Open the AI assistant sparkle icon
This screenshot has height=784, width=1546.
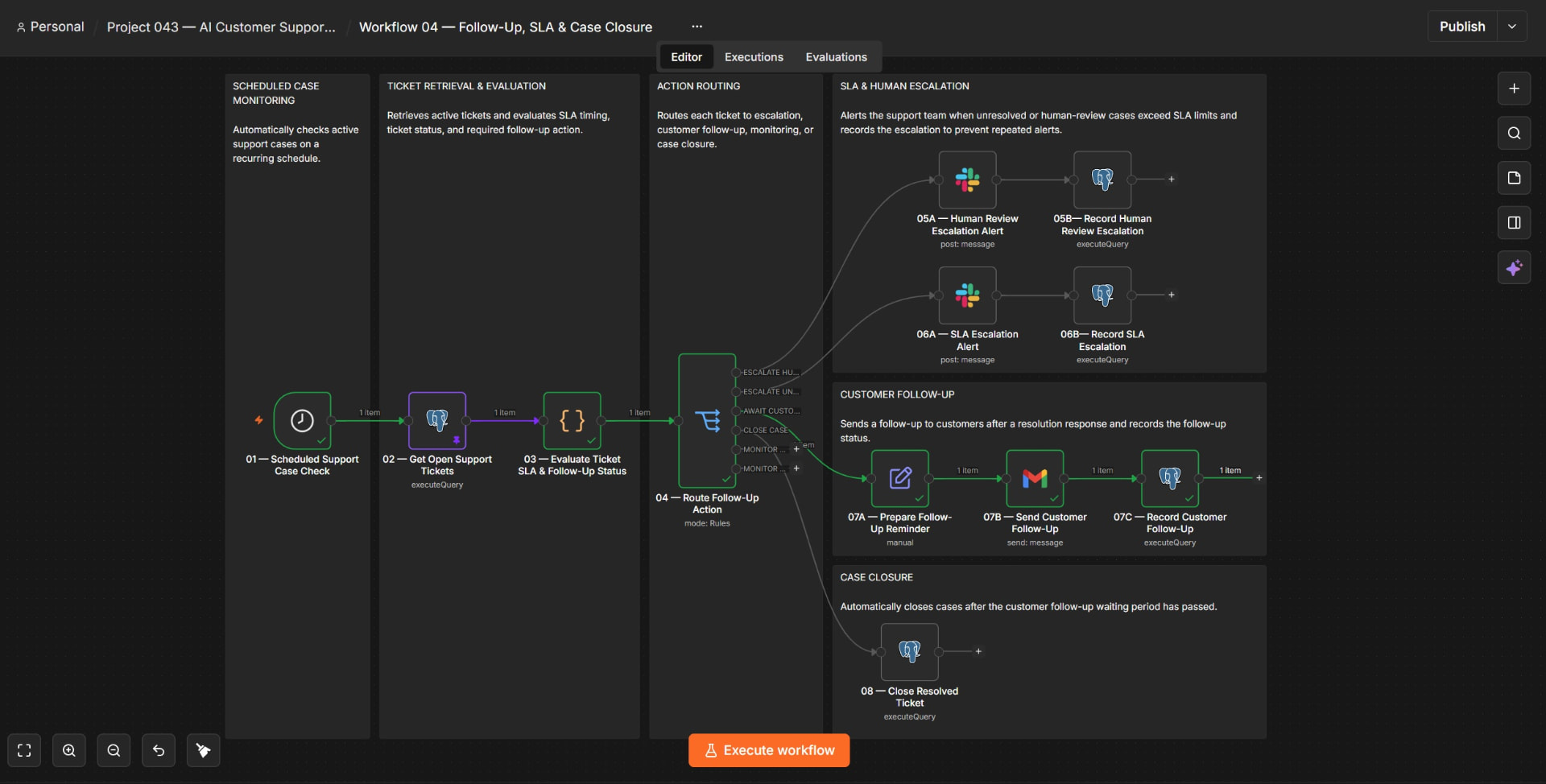(x=1514, y=267)
